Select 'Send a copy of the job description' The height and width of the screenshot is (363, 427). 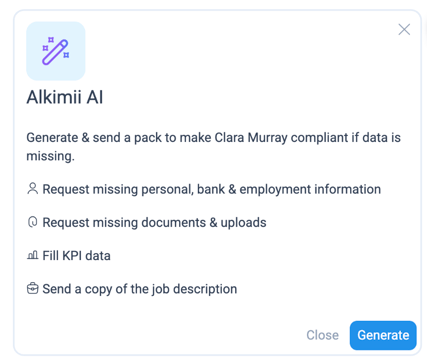pyautogui.click(x=140, y=289)
